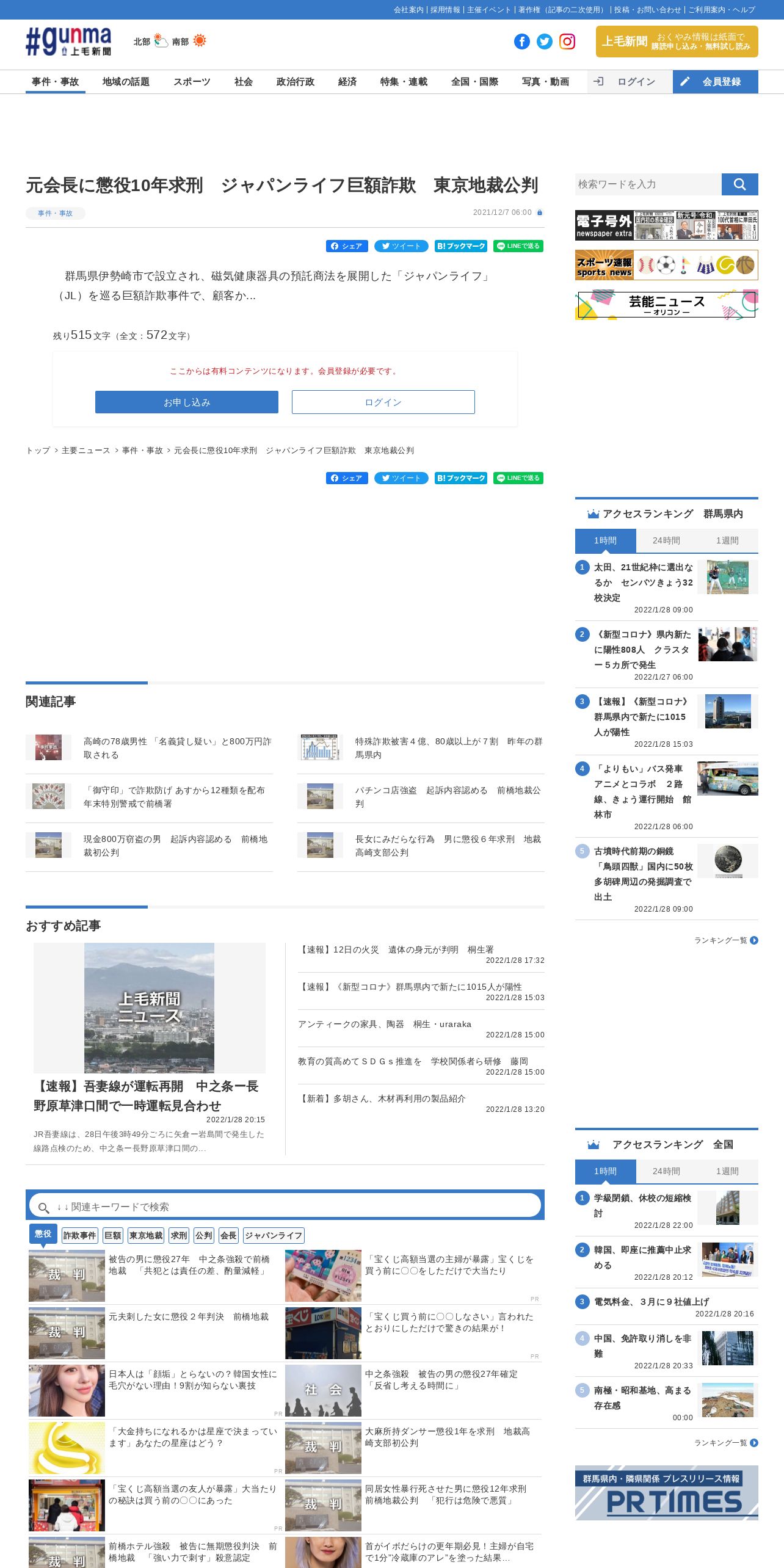Open 上毛新聞ニュース featured image
Image resolution: width=784 pixels, height=1568 pixels.
150,1008
